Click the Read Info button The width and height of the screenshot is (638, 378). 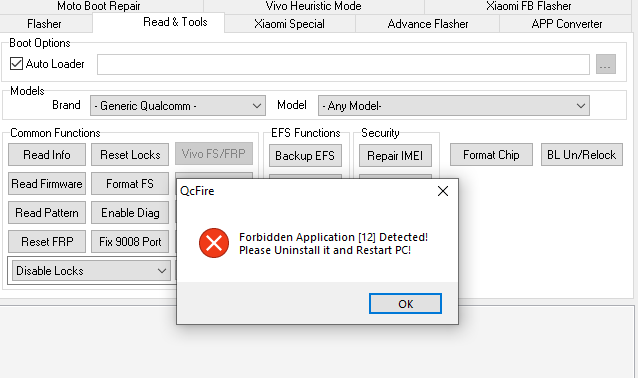tap(47, 155)
